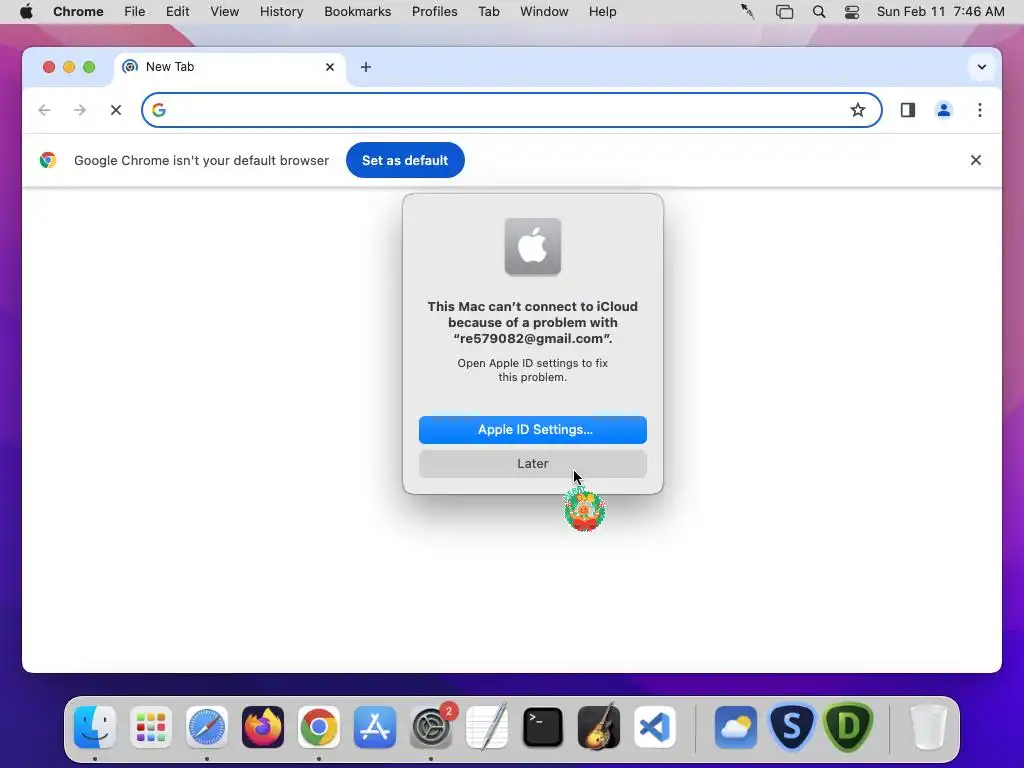
Task: Open the blue S shield app in Dock
Action: tap(792, 727)
